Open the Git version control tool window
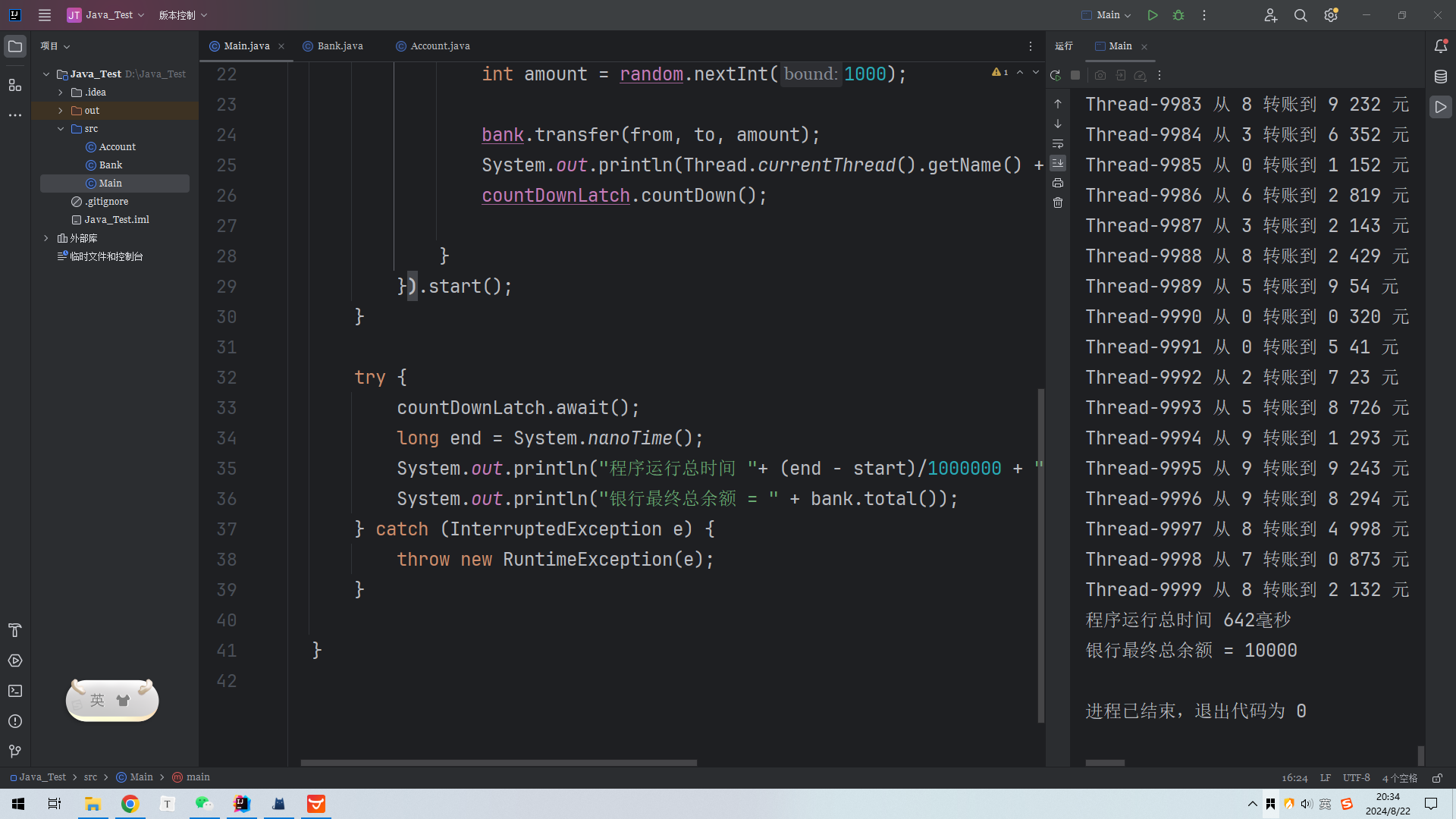This screenshot has height=819, width=1456. 15,752
